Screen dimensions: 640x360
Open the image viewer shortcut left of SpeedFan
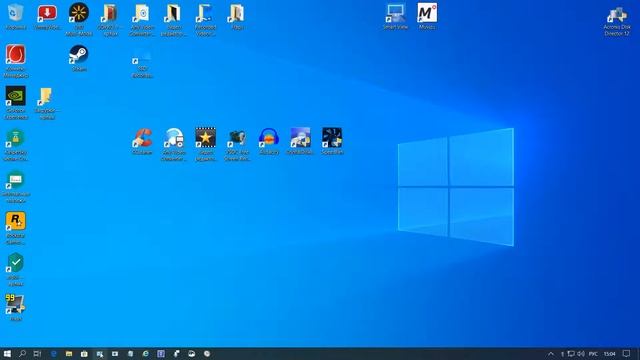(300, 138)
